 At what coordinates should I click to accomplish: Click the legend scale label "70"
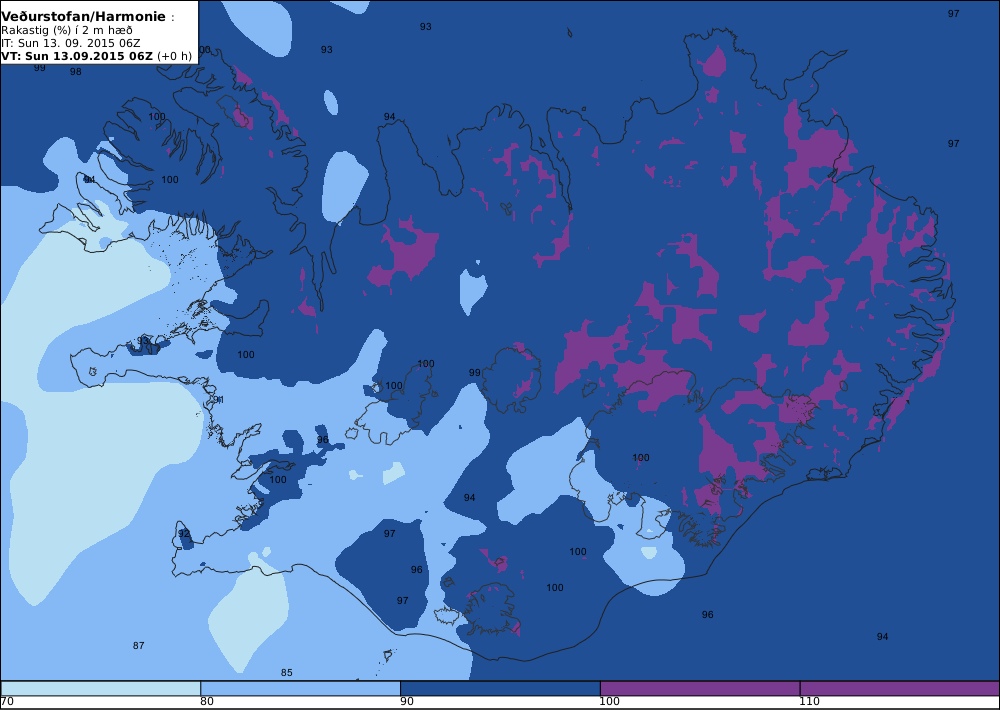pos(7,702)
